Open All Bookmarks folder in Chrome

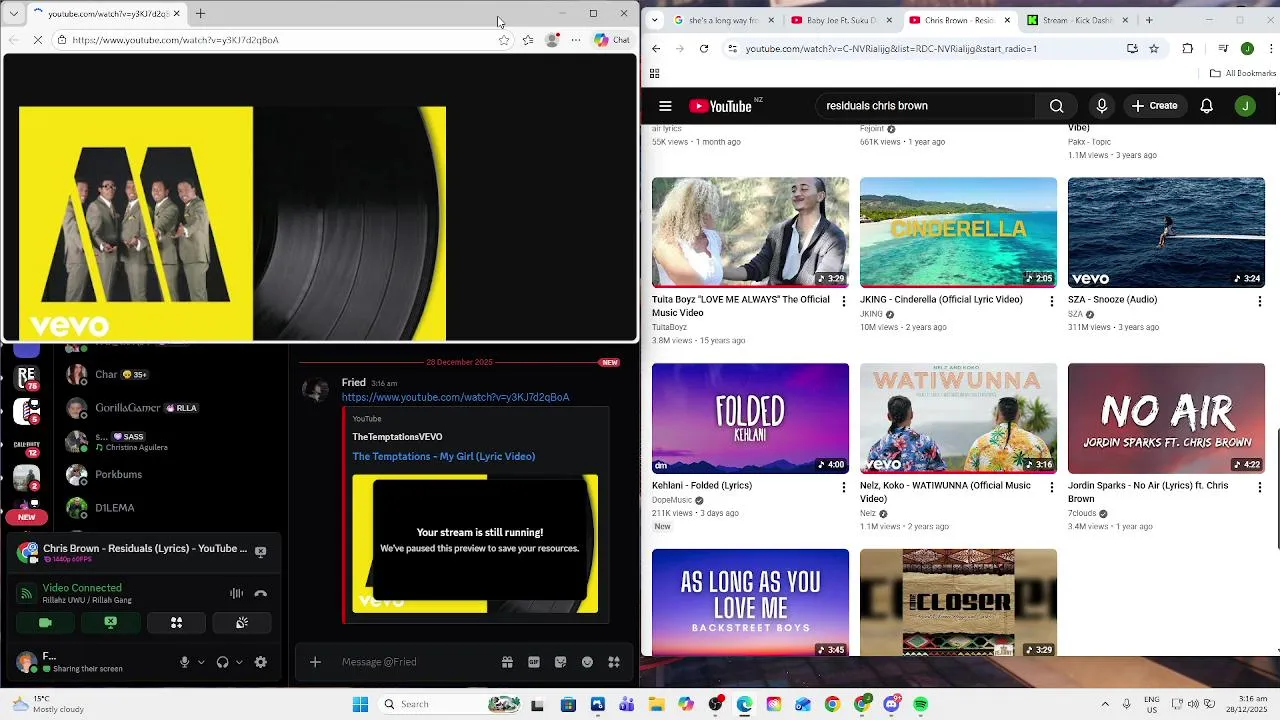(1243, 73)
